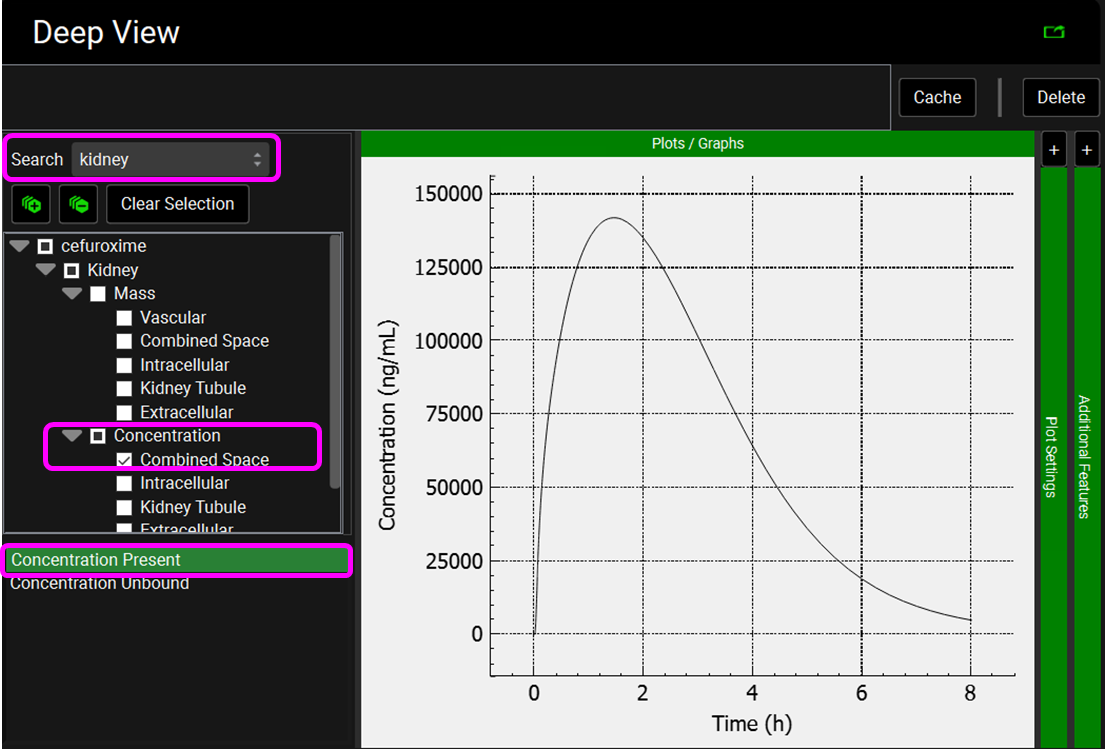This screenshot has width=1105, height=749.
Task: Check the Vascular checkbox under Mass
Action: coord(124,318)
